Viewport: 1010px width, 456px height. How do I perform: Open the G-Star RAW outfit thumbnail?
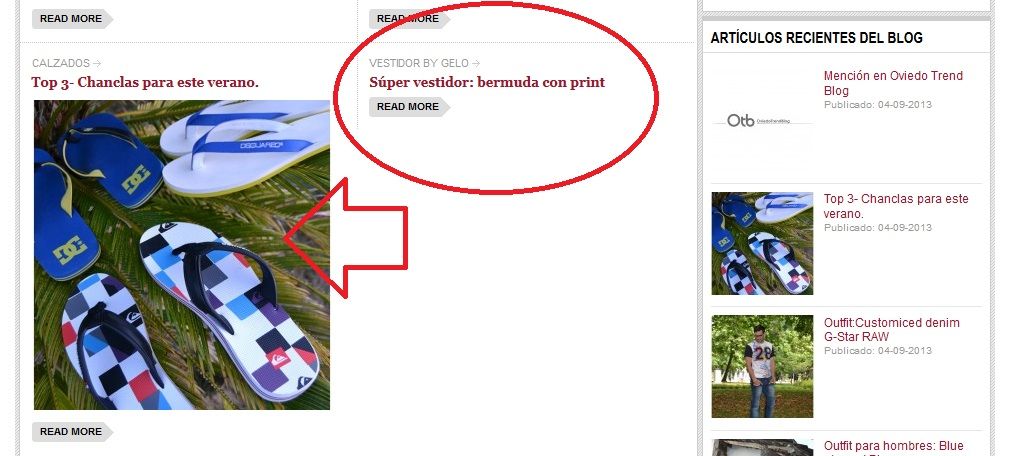[x=762, y=366]
